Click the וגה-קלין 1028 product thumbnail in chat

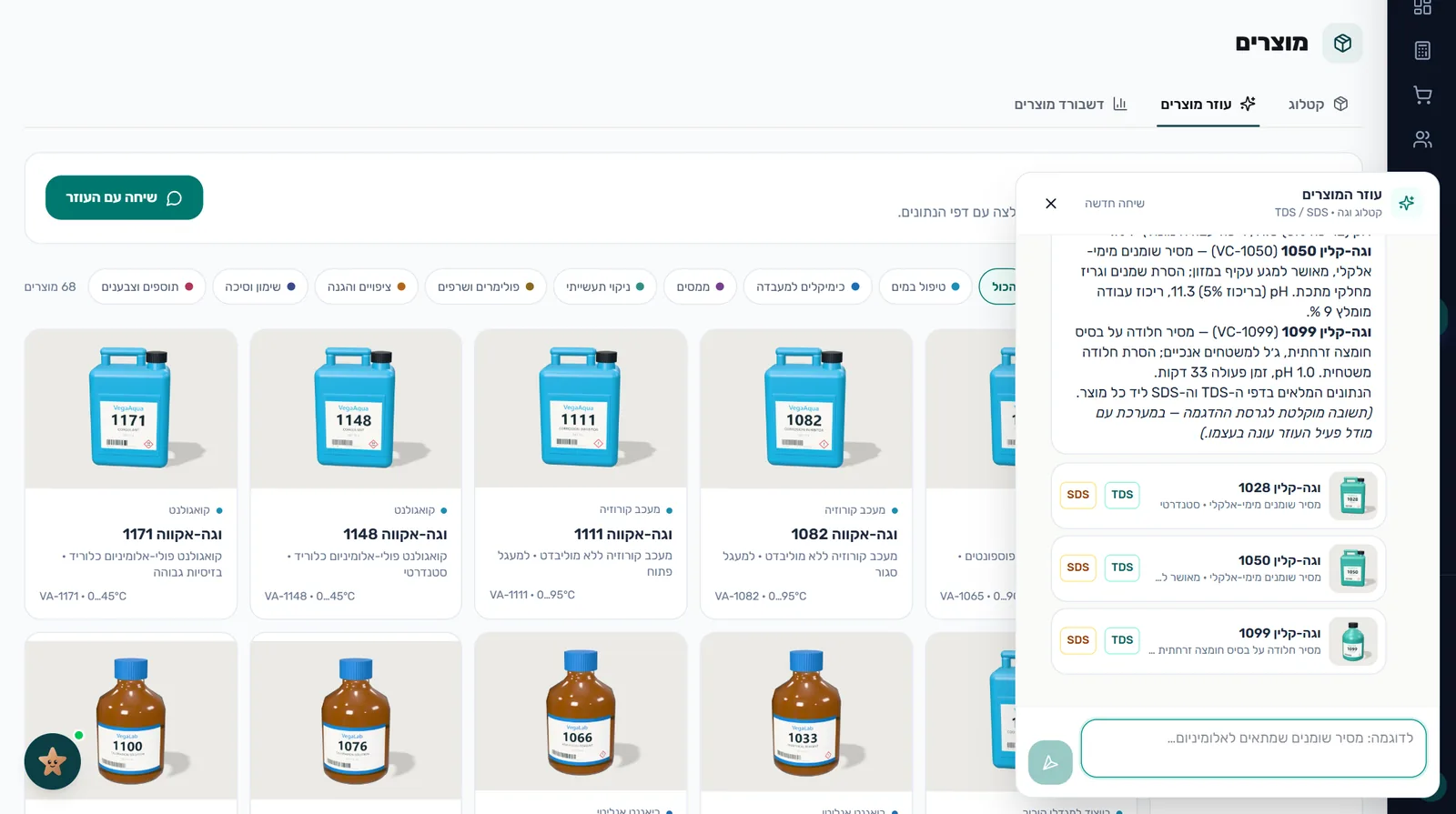point(1352,496)
